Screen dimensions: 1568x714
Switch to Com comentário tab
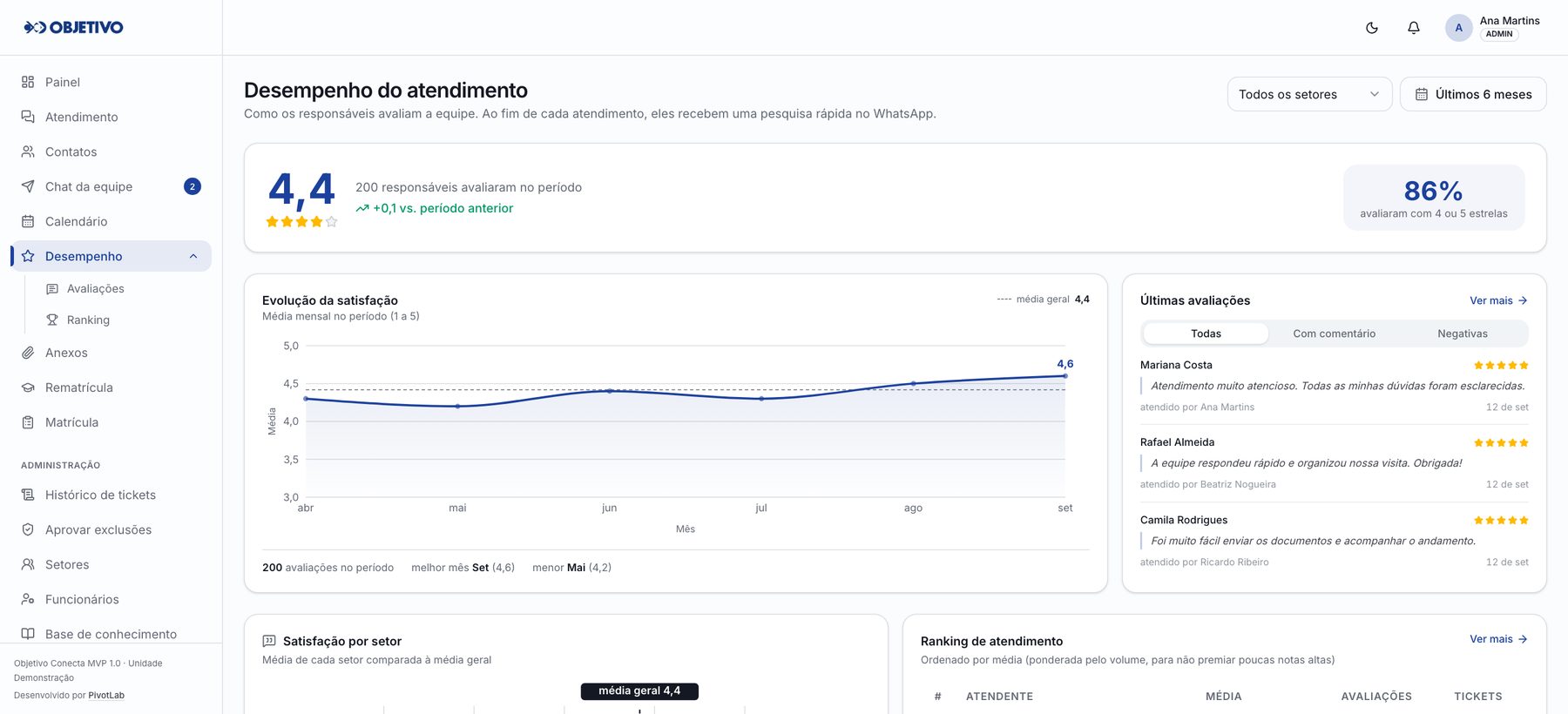(1334, 333)
